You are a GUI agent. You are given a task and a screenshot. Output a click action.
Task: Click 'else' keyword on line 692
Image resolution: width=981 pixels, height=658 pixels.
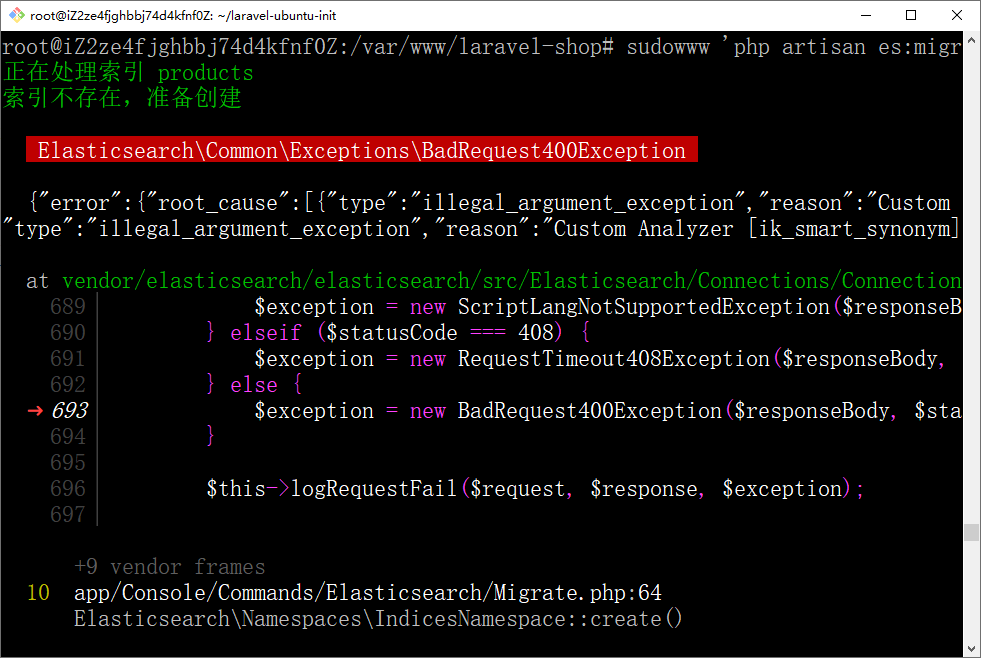pos(254,385)
